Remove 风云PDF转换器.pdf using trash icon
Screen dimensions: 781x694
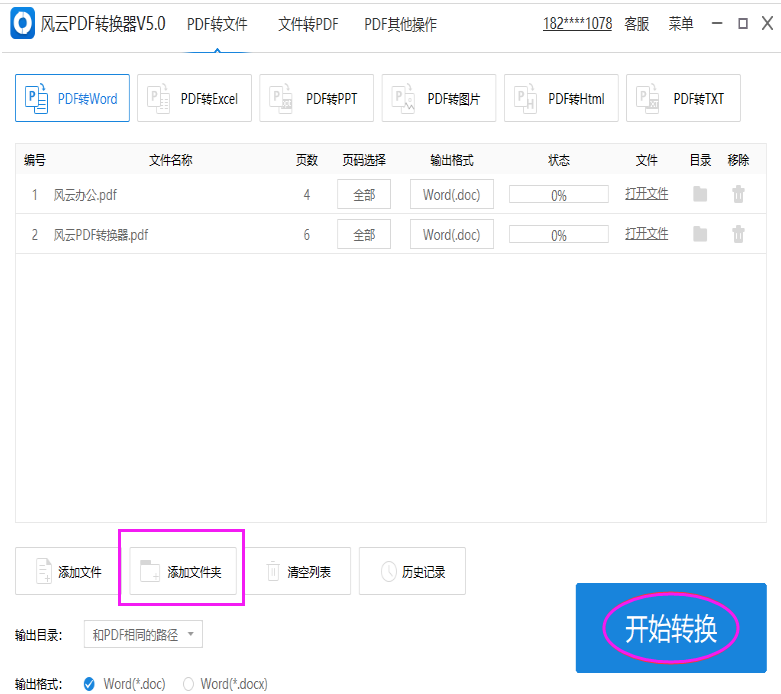pyautogui.click(x=738, y=234)
